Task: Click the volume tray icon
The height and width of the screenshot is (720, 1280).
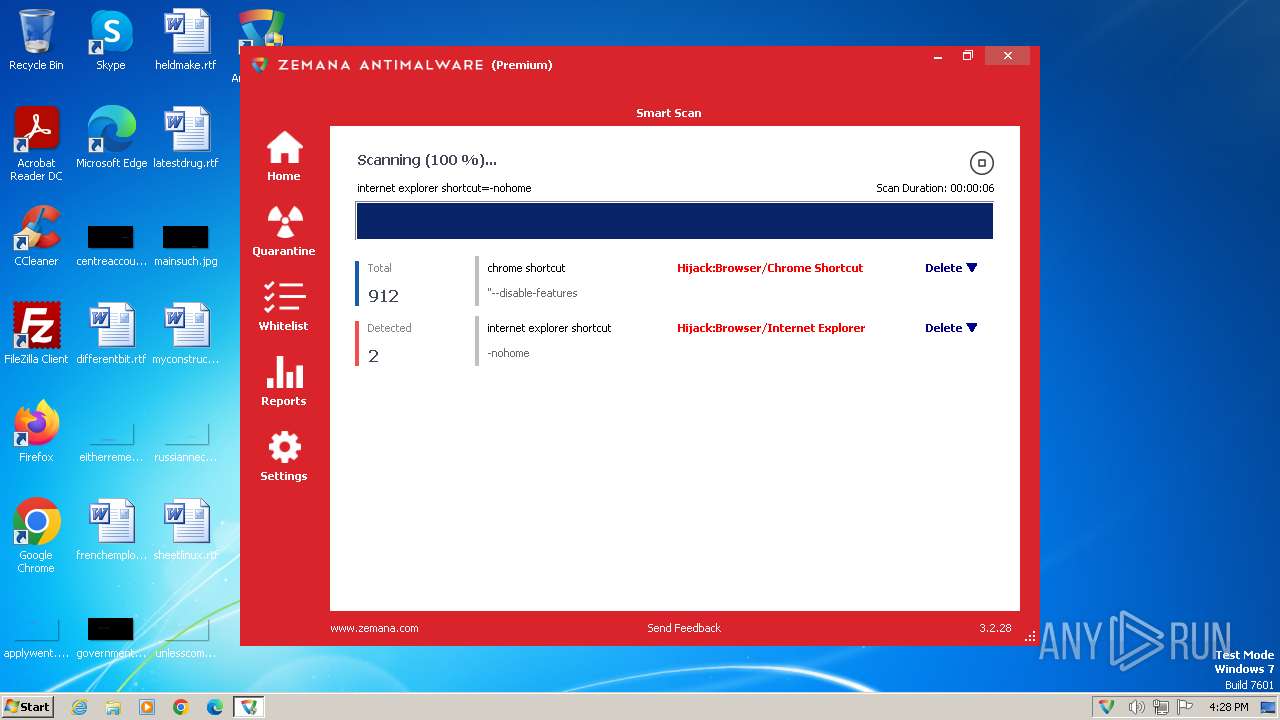Action: 1136,707
